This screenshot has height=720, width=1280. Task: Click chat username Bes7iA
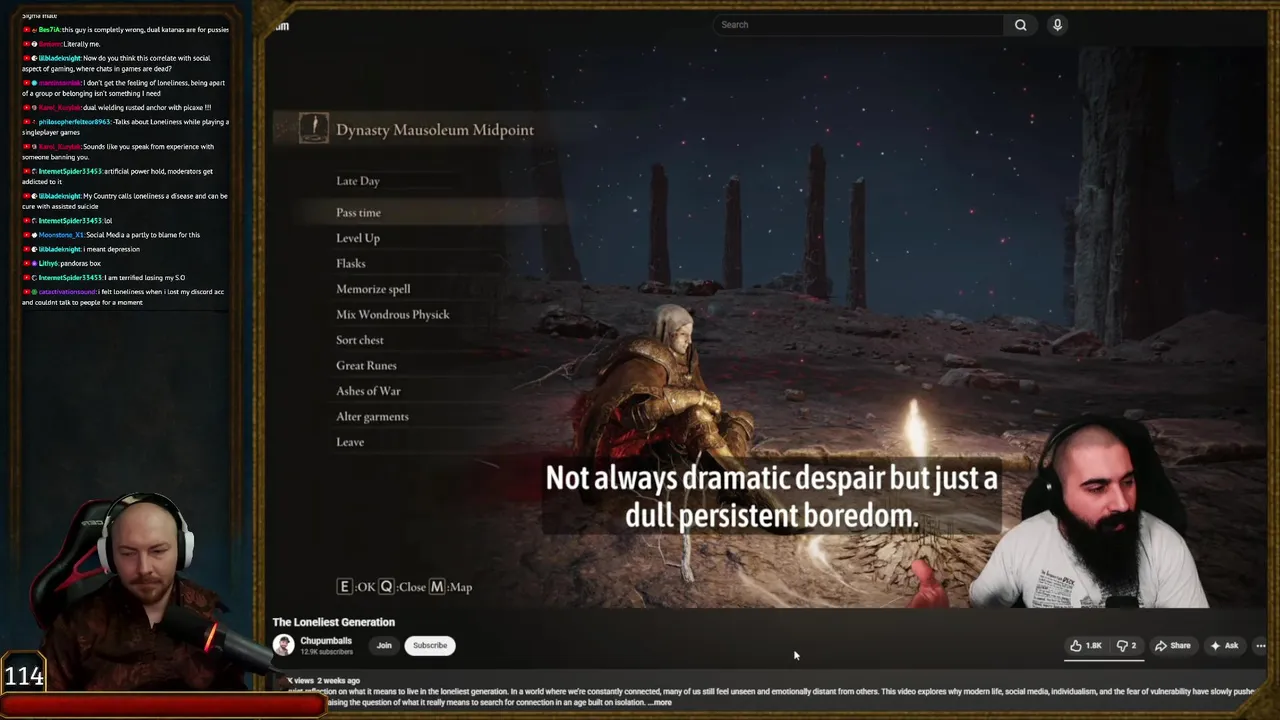pyautogui.click(x=49, y=30)
